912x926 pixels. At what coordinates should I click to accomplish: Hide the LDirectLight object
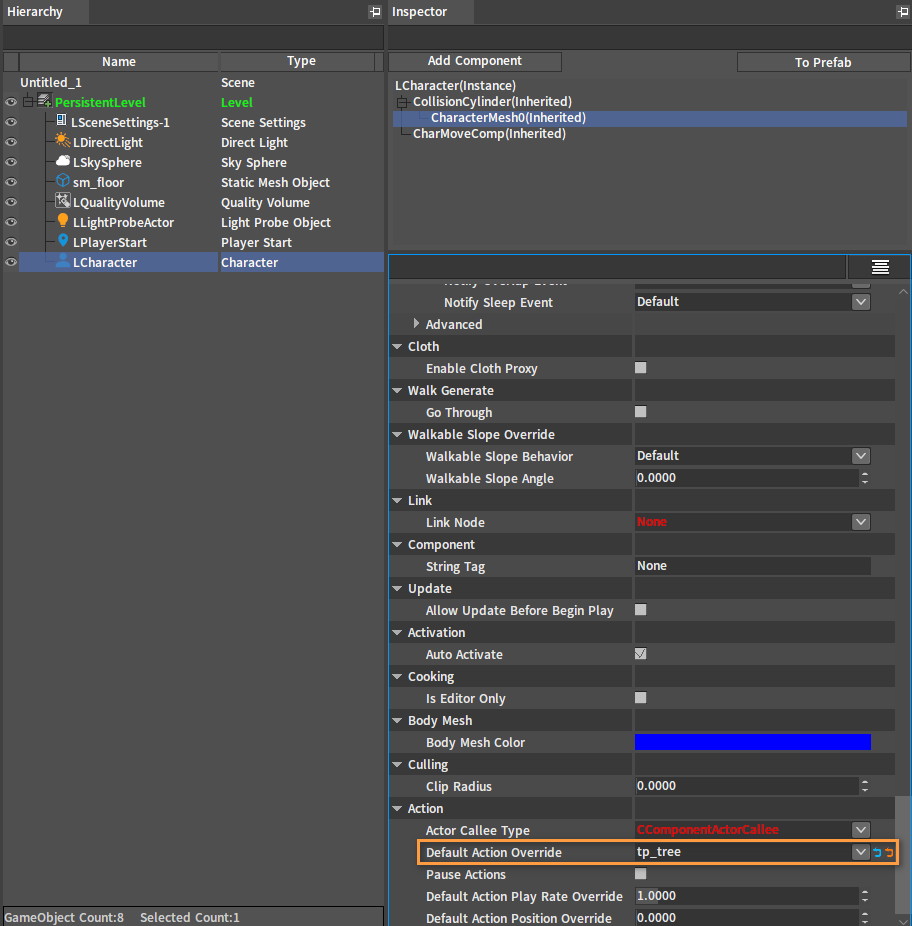tap(11, 142)
